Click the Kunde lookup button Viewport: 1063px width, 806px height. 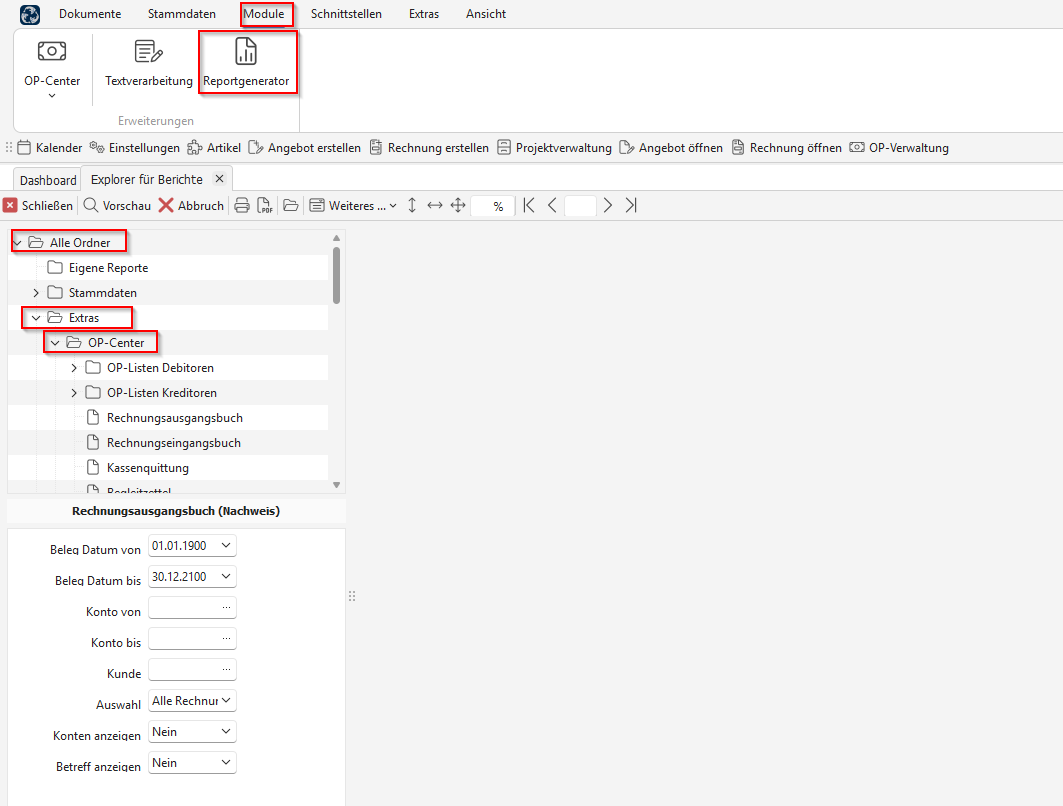(x=226, y=670)
